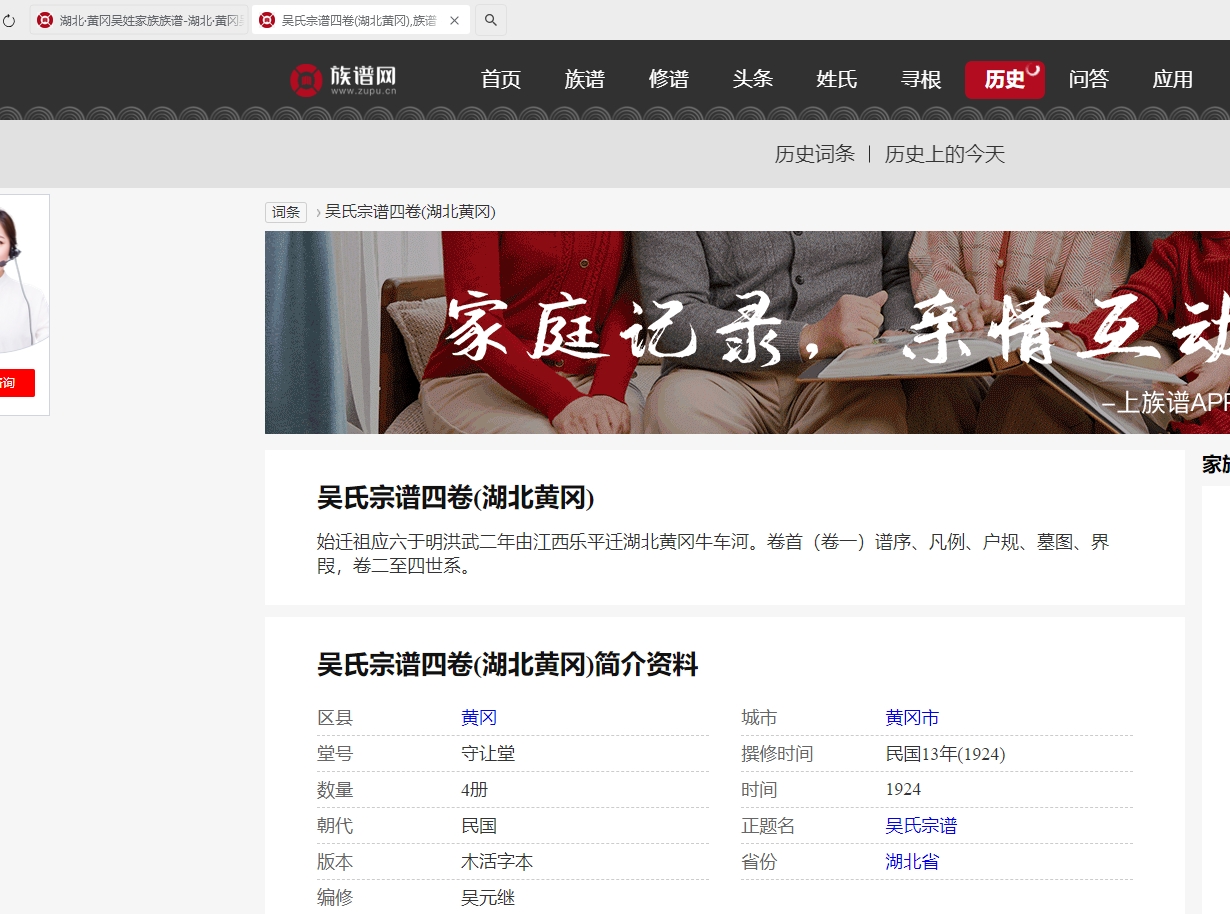The width and height of the screenshot is (1230, 914).
Task: Open the 姓氏 navigation item
Action: [837, 80]
